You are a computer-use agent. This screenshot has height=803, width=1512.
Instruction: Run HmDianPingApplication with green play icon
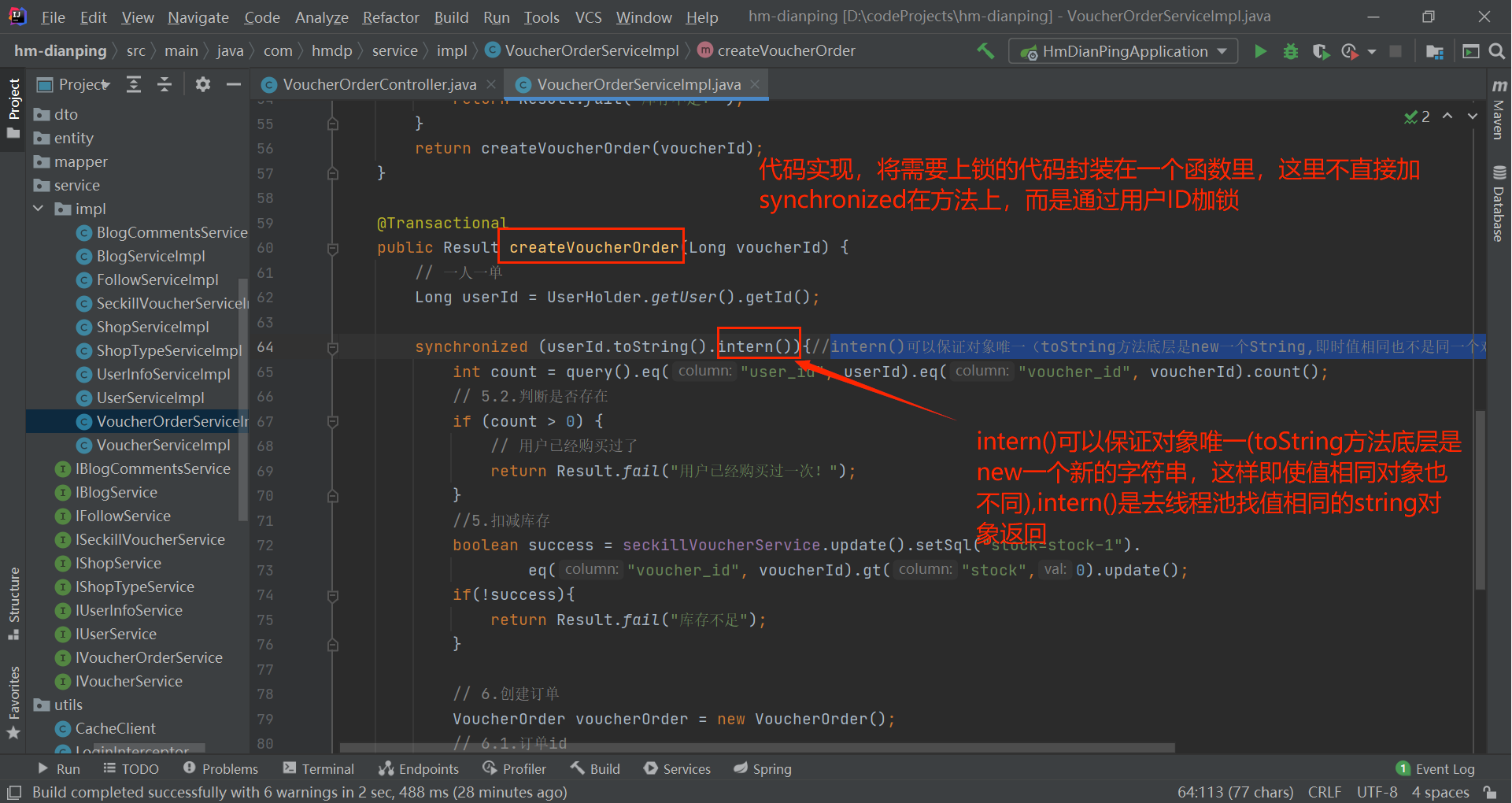click(1260, 51)
